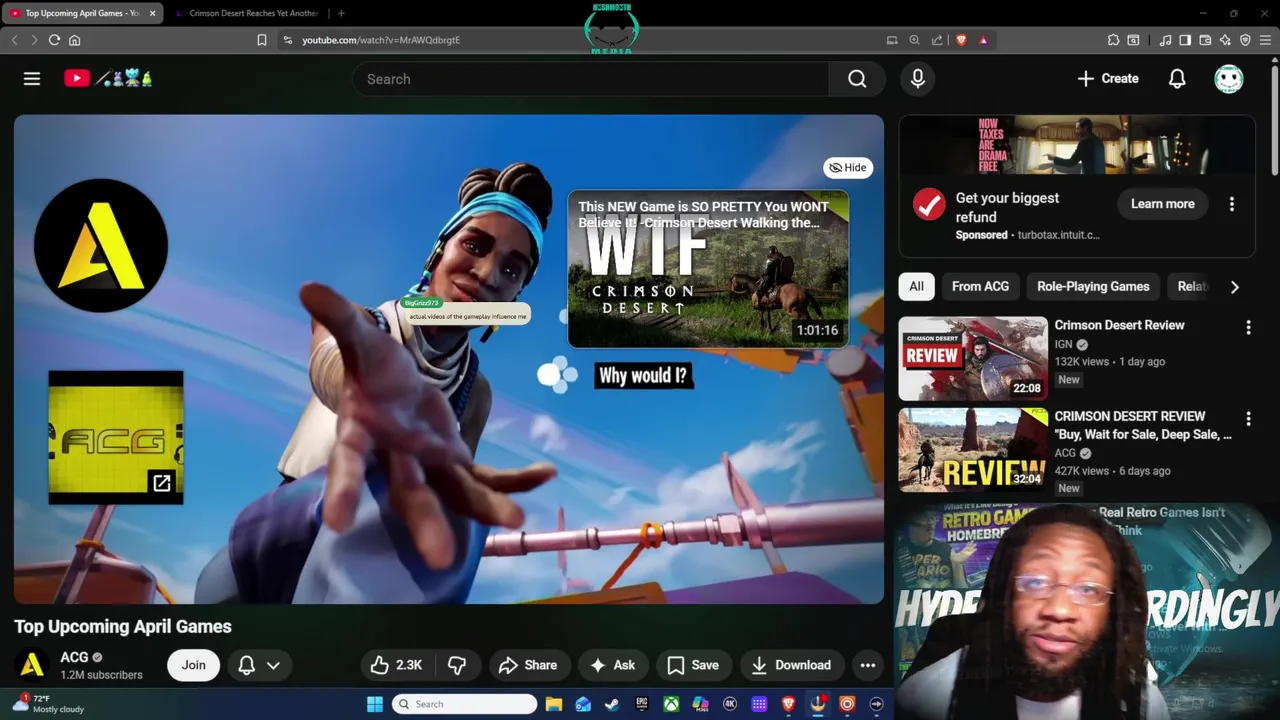This screenshot has width=1280, height=720.
Task: Open Crimson Desert Review title link
Action: (x=1119, y=325)
